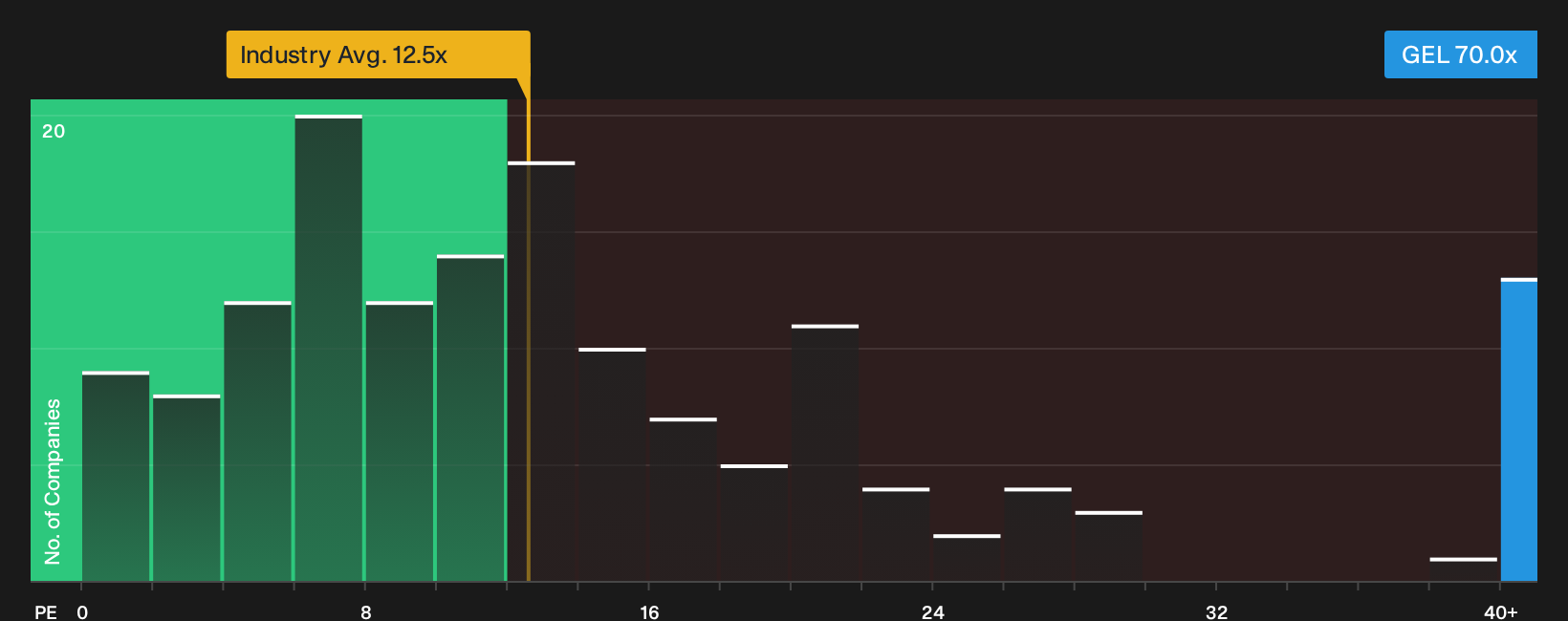Click the y-axis value 20
This screenshot has height=621, width=1568.
click(54, 131)
